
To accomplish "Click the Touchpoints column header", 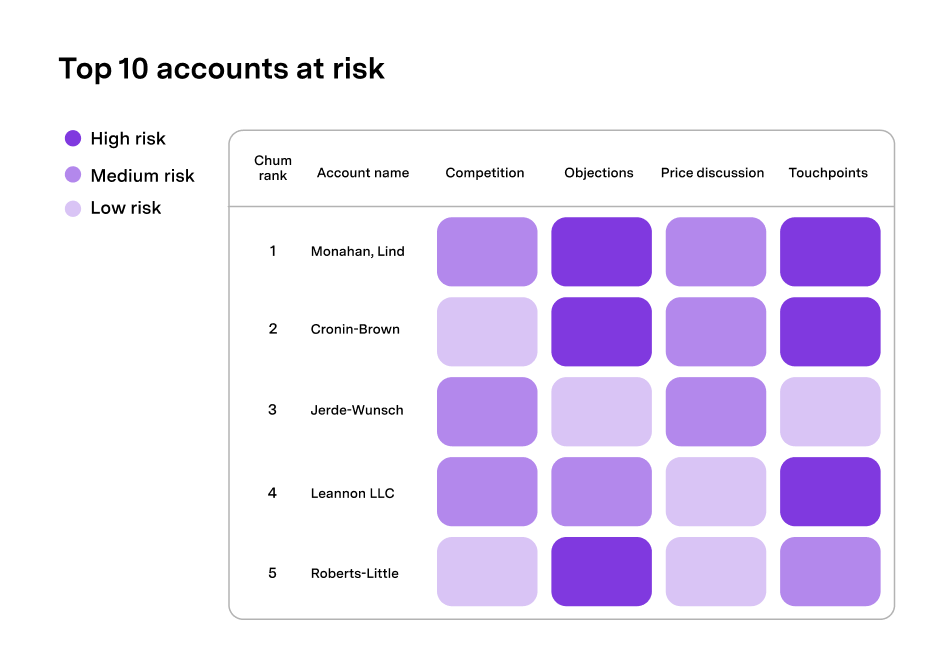I will point(828,173).
